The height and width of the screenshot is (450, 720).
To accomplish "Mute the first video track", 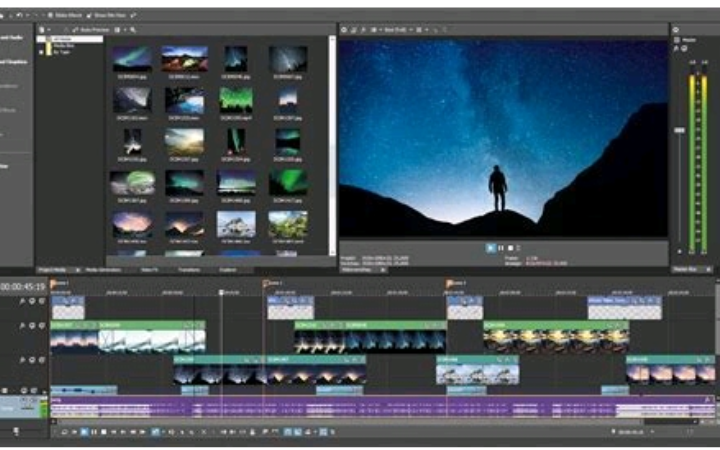I will point(32,301).
